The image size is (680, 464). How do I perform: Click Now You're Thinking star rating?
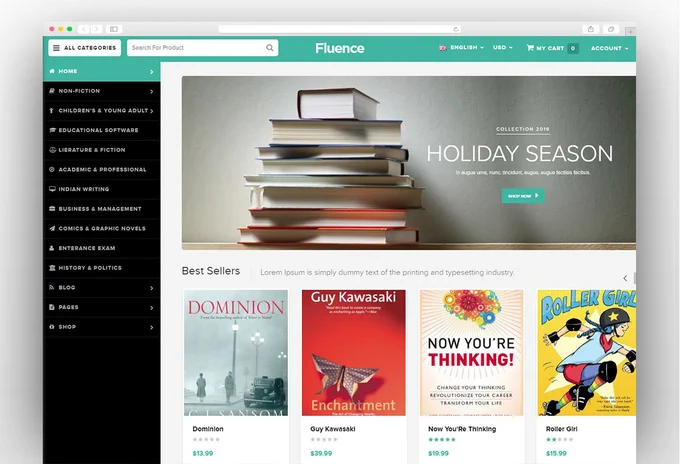pyautogui.click(x=442, y=439)
